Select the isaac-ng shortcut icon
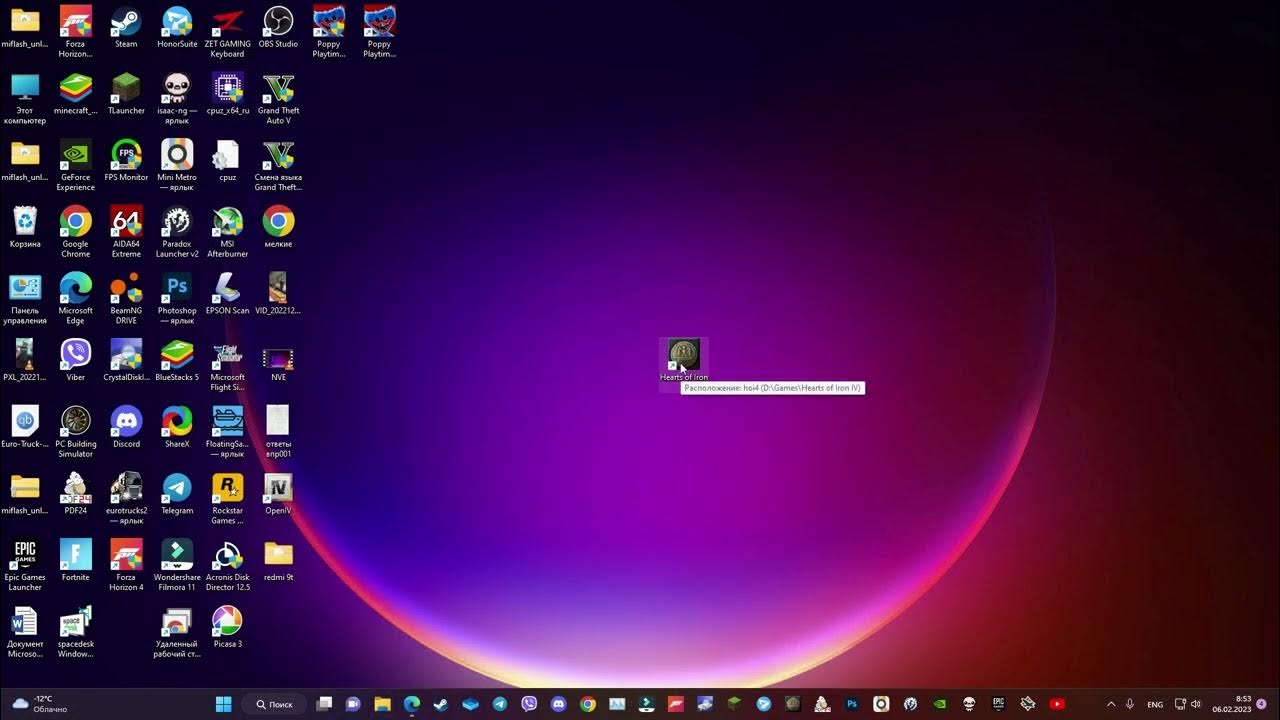1280x720 pixels. 177,98
